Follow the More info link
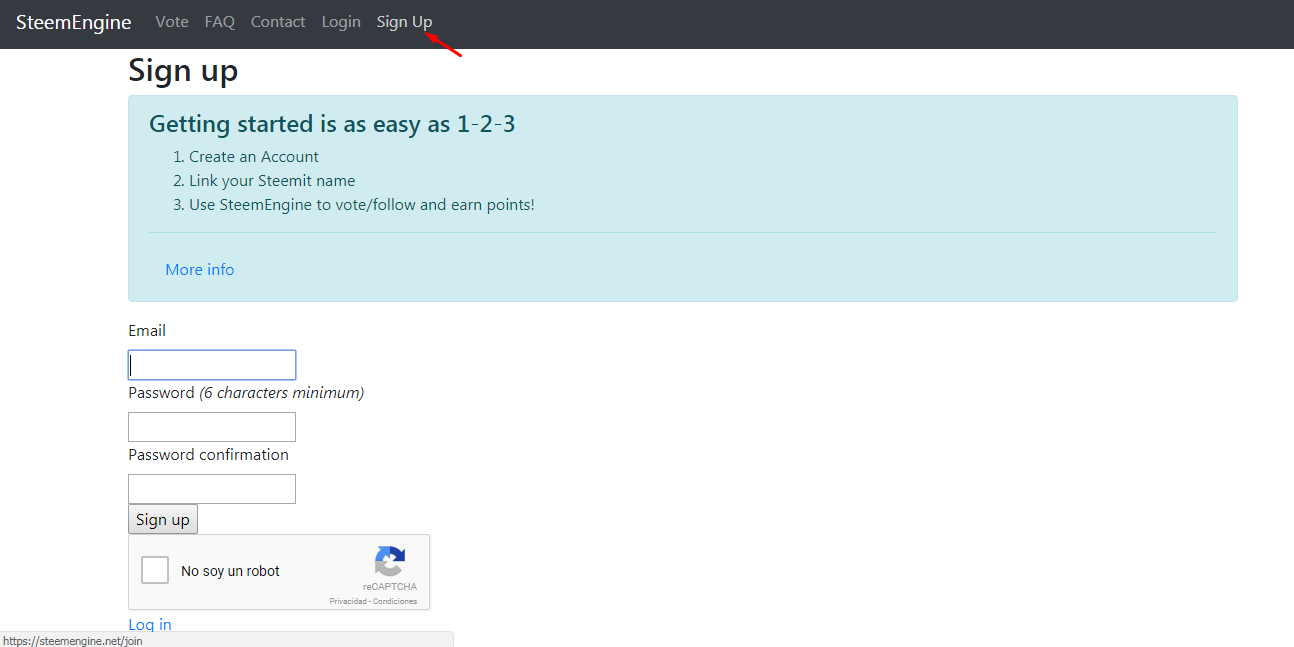The width and height of the screenshot is (1294, 647). [x=200, y=270]
